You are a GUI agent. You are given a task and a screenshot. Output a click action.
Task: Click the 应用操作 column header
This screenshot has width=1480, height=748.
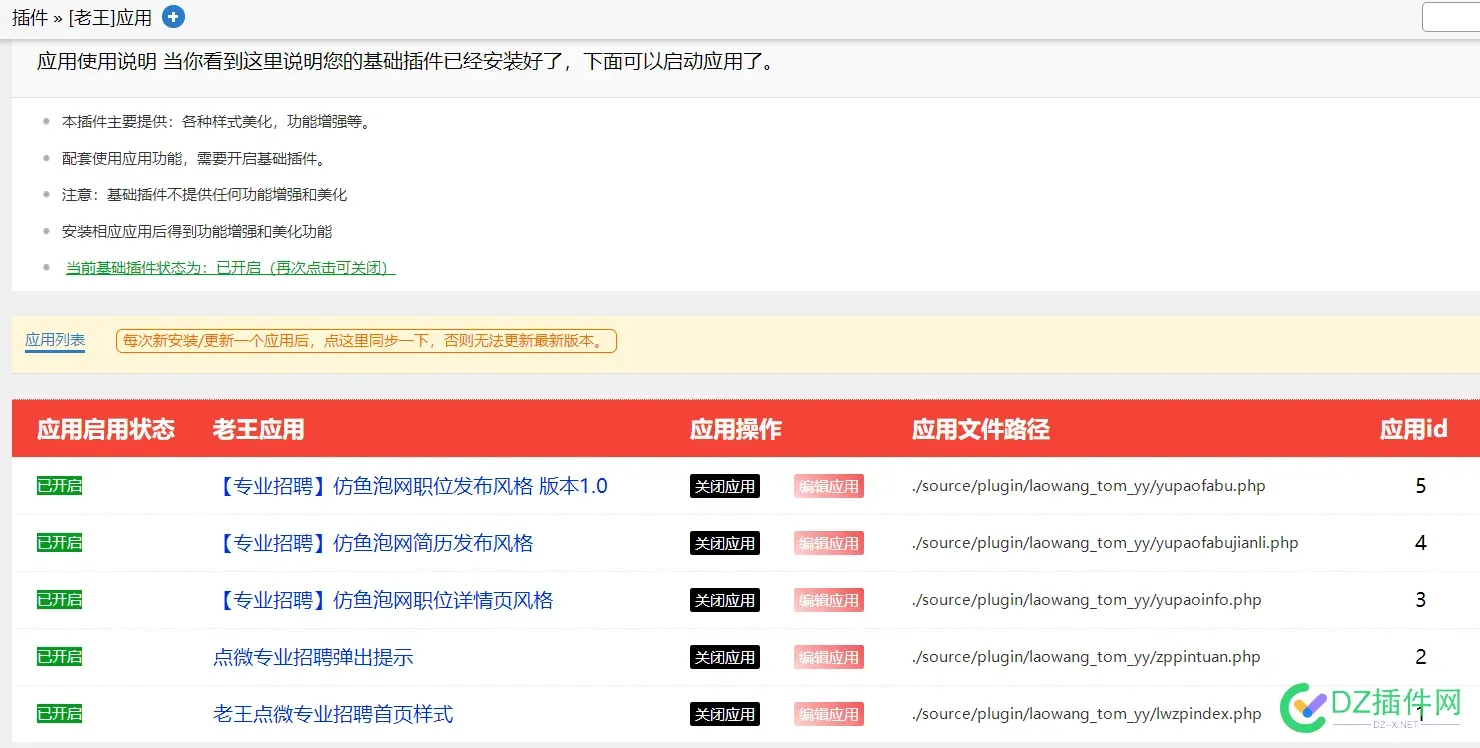coord(736,430)
